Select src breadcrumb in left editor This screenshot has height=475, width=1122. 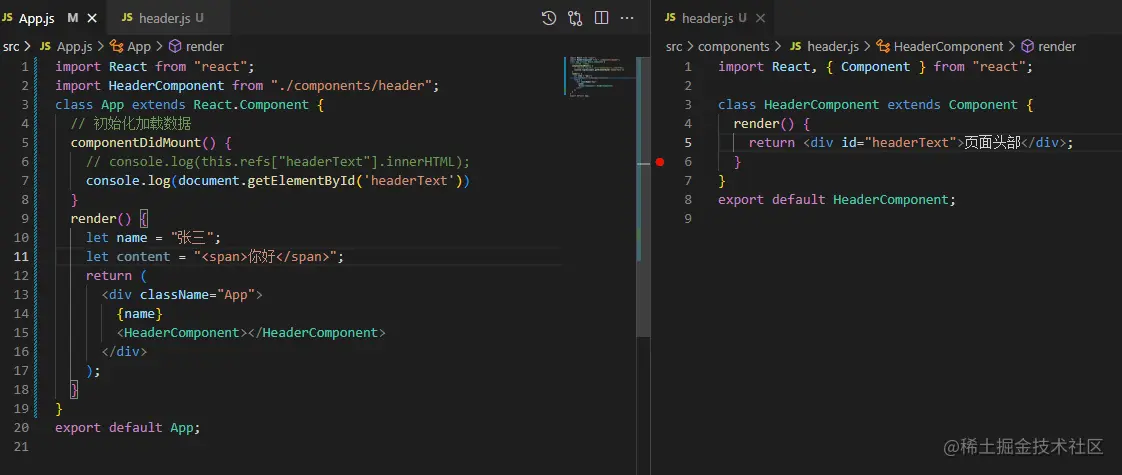tap(11, 46)
